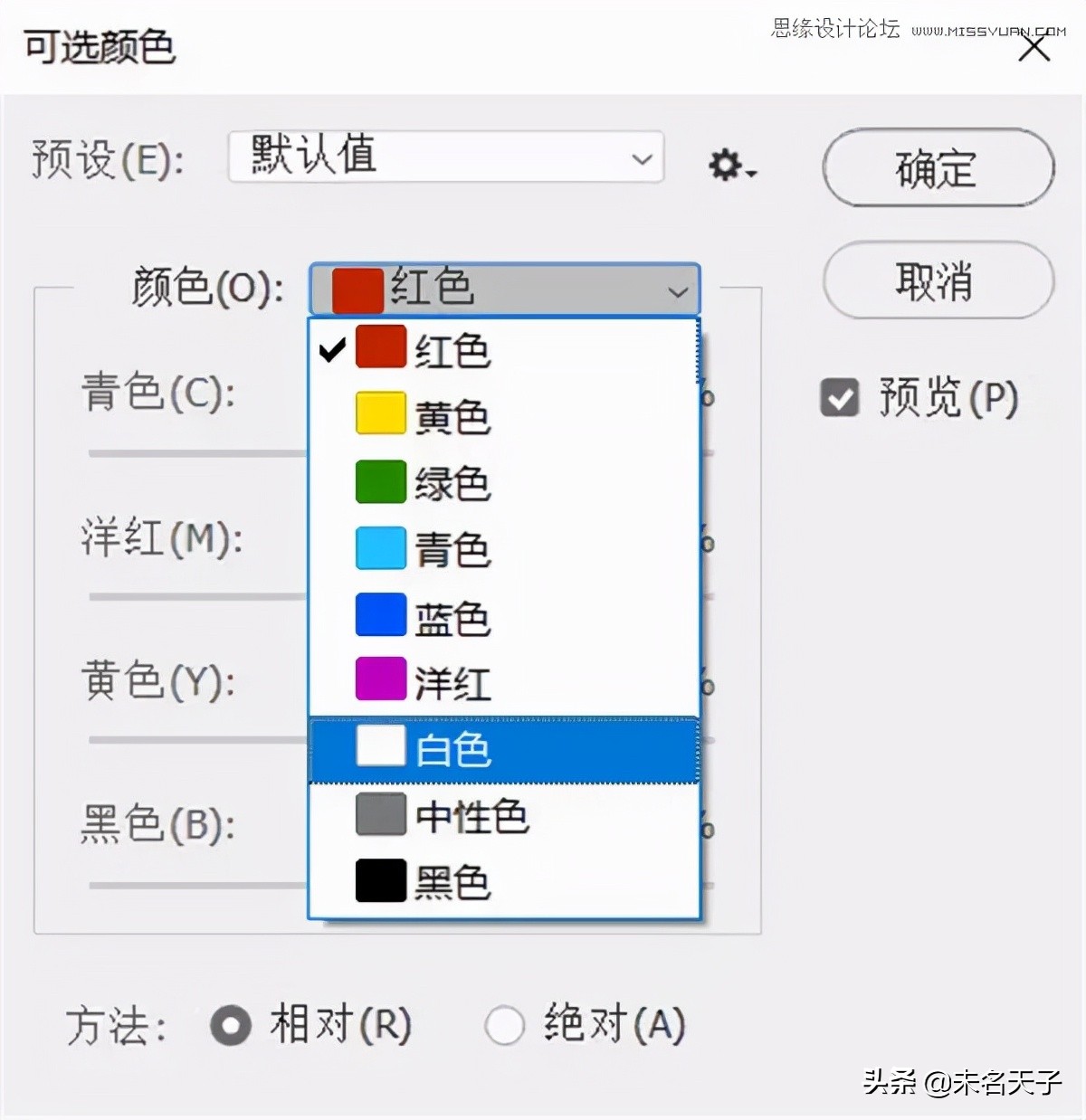Open the 预设(E) preset dropdown
This screenshot has width=1086, height=1120.
pos(443,157)
